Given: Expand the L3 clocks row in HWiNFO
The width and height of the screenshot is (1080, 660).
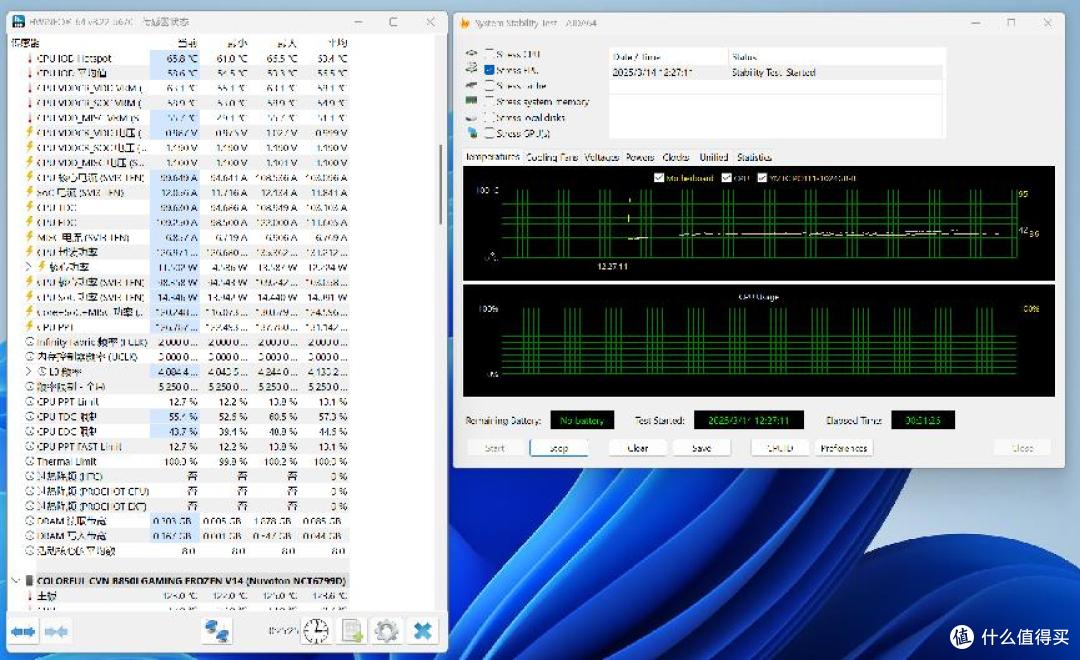Looking at the screenshot, I should 28,371.
